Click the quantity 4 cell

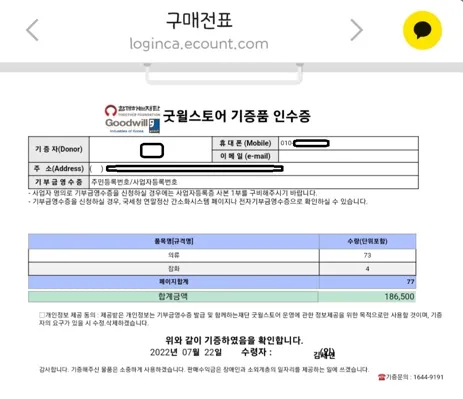point(367,269)
